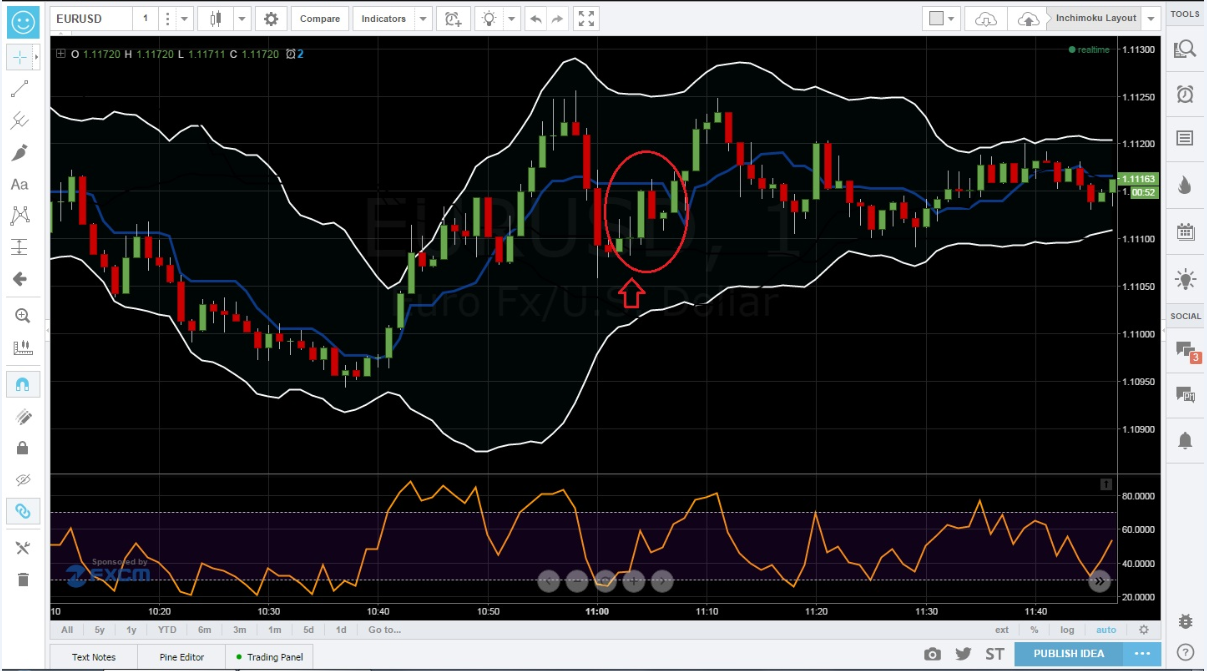The height and width of the screenshot is (671, 1207).
Task: Select the crosshair cursor tool
Action: [20, 57]
